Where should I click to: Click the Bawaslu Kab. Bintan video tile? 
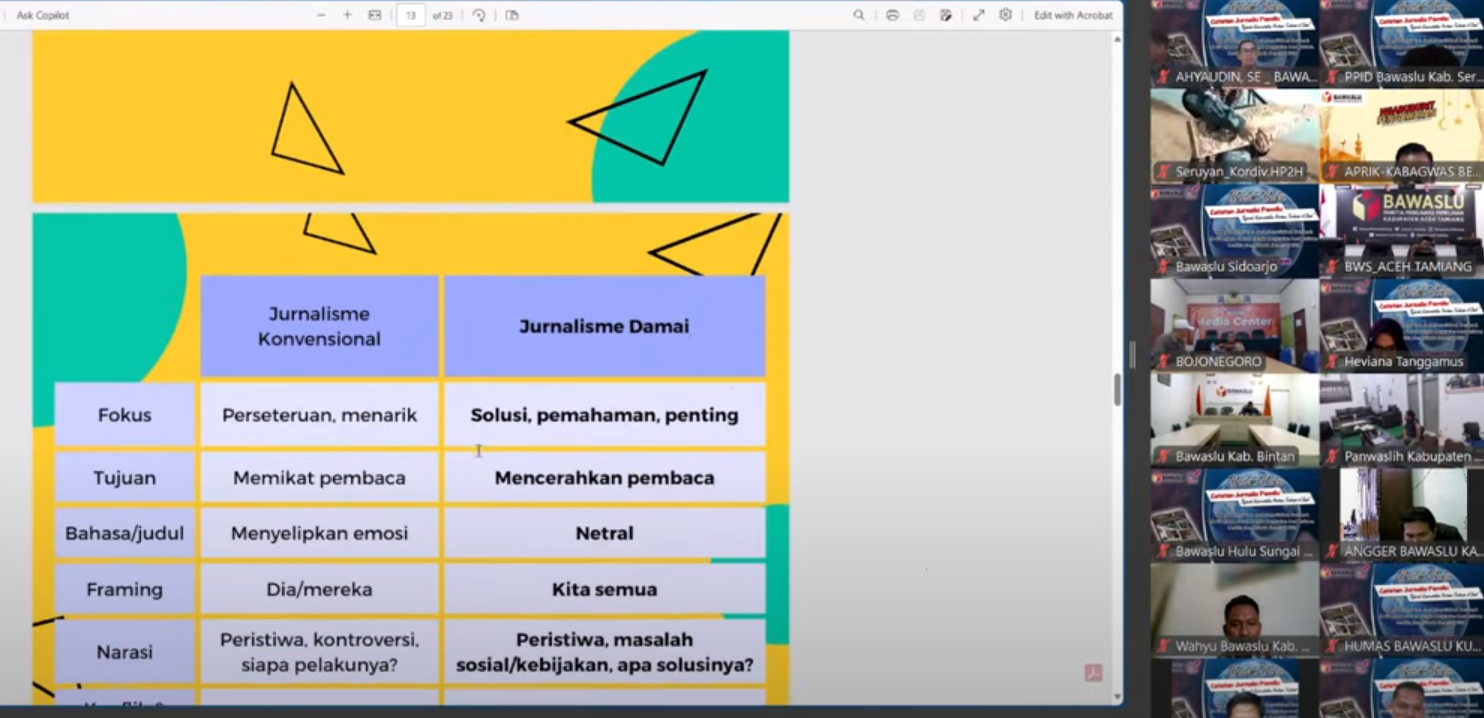(x=1234, y=420)
